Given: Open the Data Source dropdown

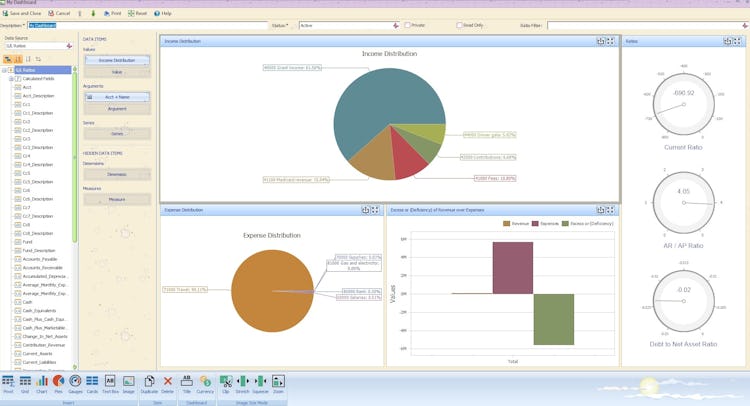Looking at the screenshot, I should click(x=69, y=46).
